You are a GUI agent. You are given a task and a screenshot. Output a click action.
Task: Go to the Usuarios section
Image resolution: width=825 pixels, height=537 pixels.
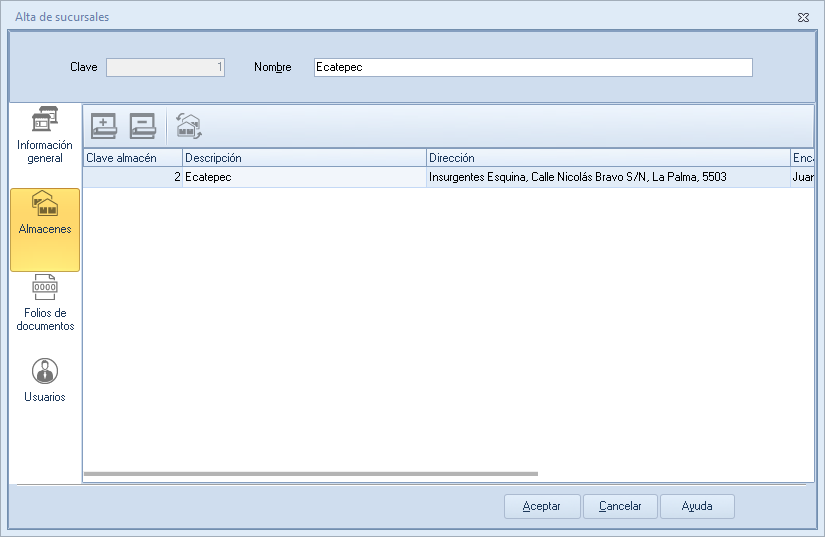pos(45,381)
